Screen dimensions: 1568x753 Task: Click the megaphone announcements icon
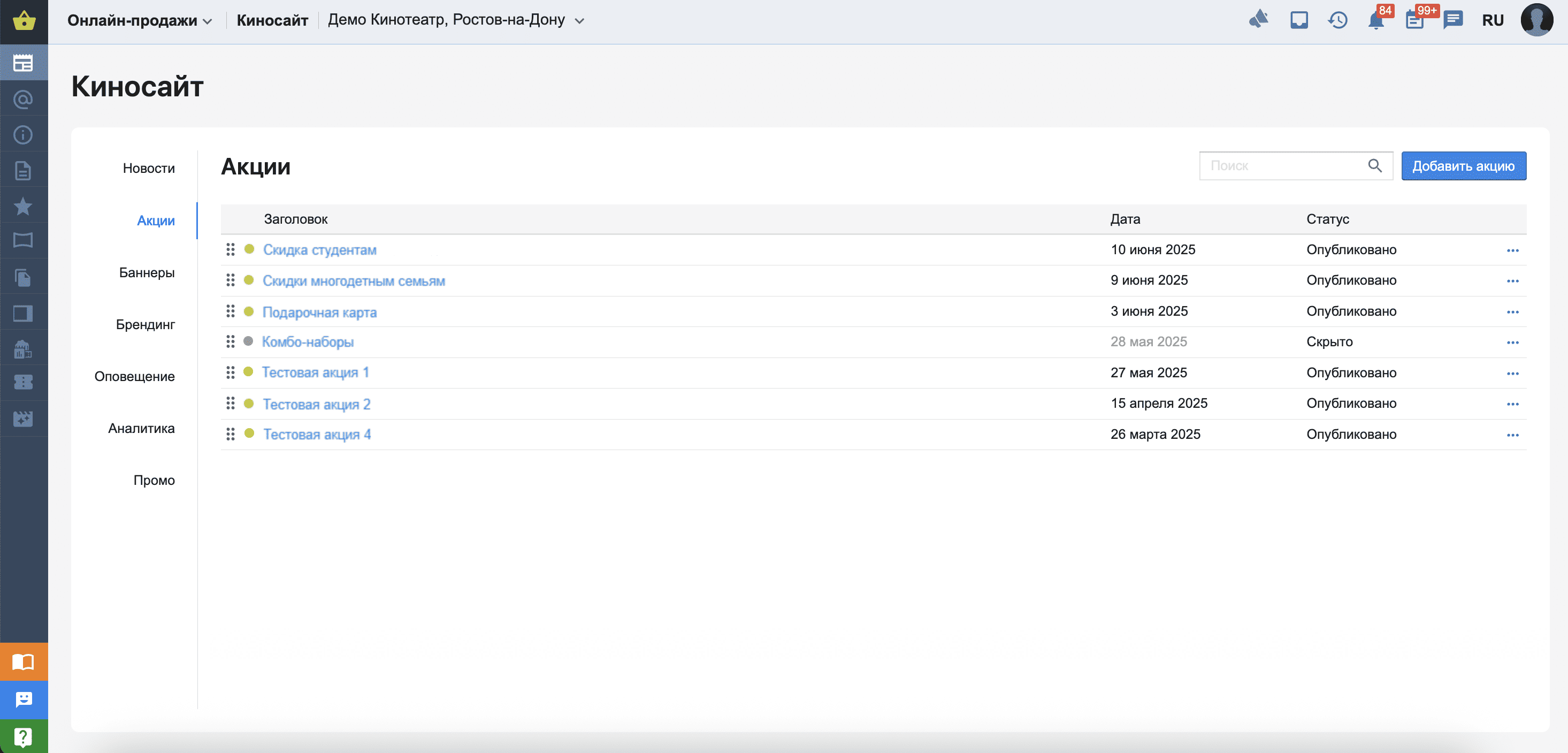coord(1258,20)
